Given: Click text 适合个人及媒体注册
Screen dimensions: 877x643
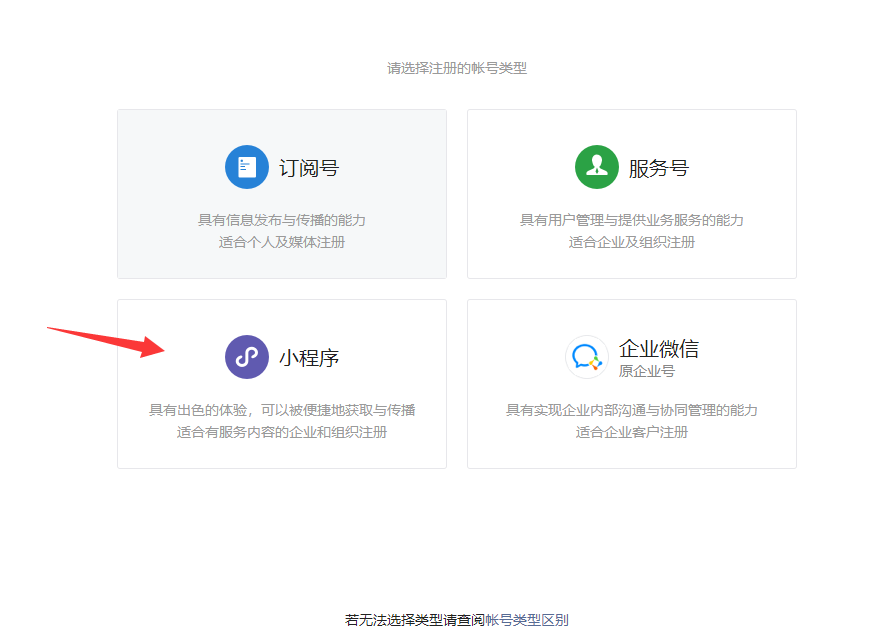Looking at the screenshot, I should [282, 242].
